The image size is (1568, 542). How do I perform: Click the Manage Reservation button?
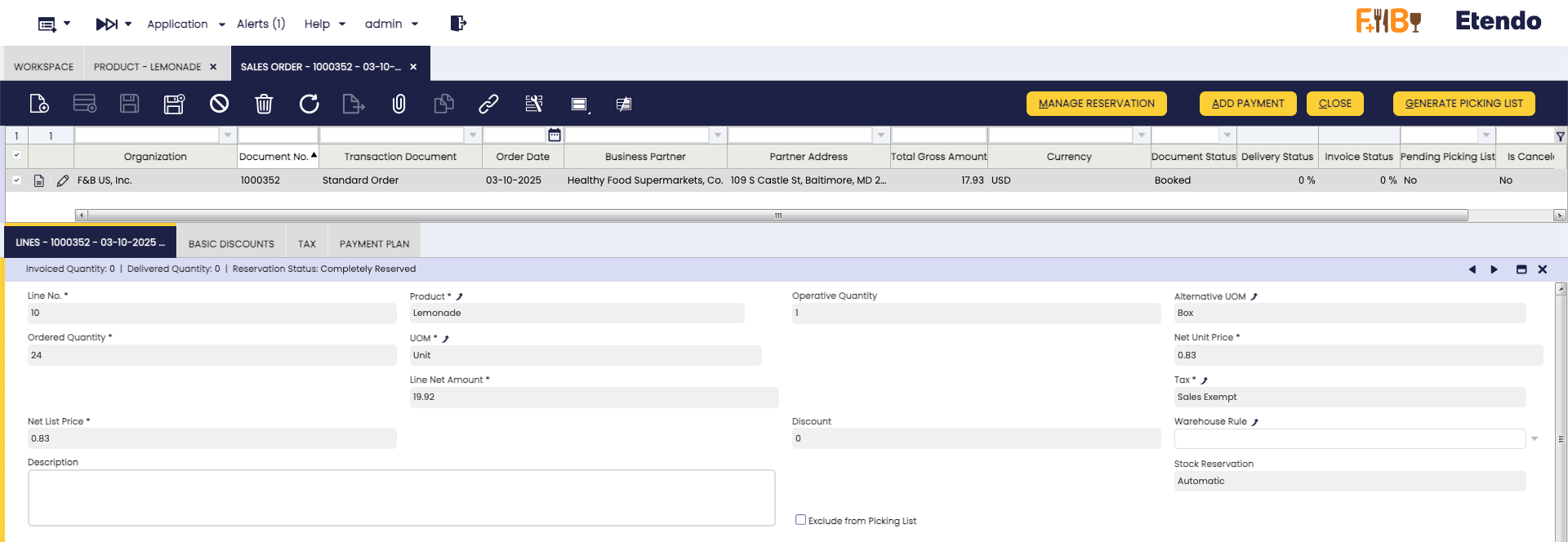coord(1096,104)
